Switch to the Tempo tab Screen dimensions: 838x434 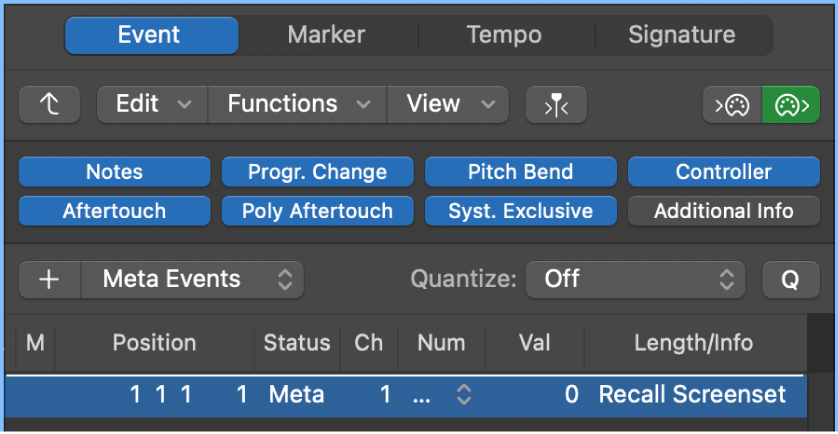[x=504, y=35]
